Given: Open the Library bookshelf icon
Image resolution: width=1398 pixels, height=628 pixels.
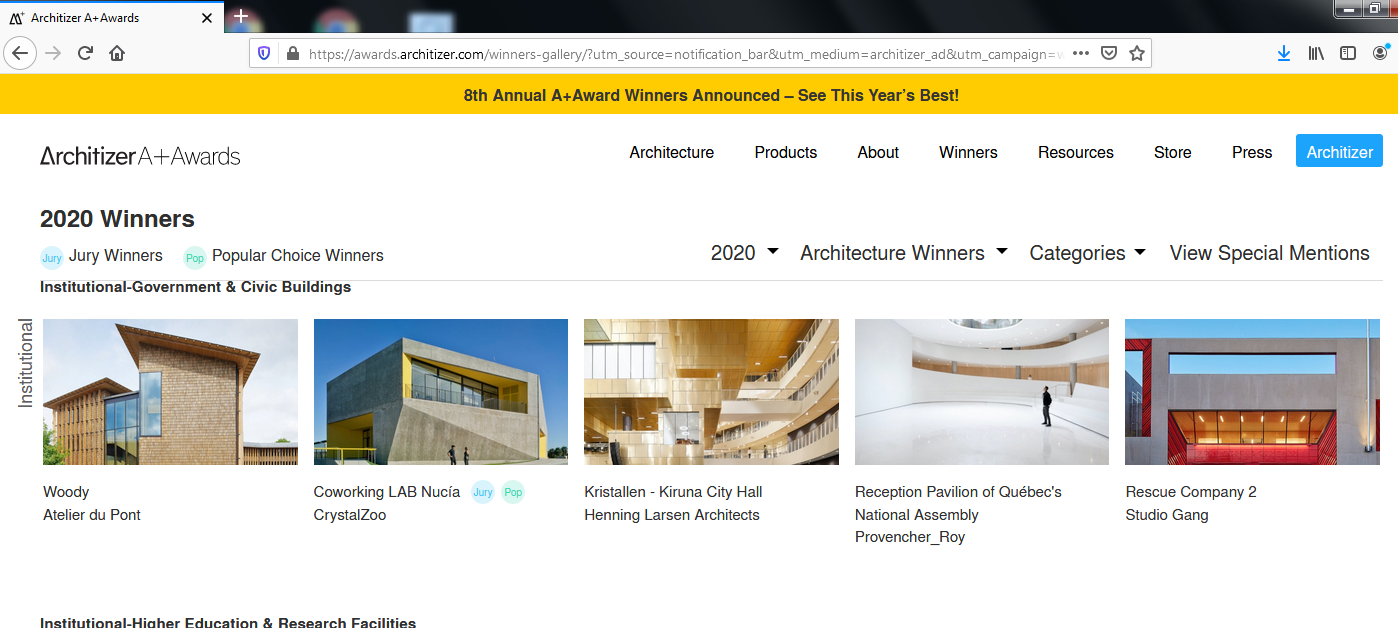Looking at the screenshot, I should 1316,53.
